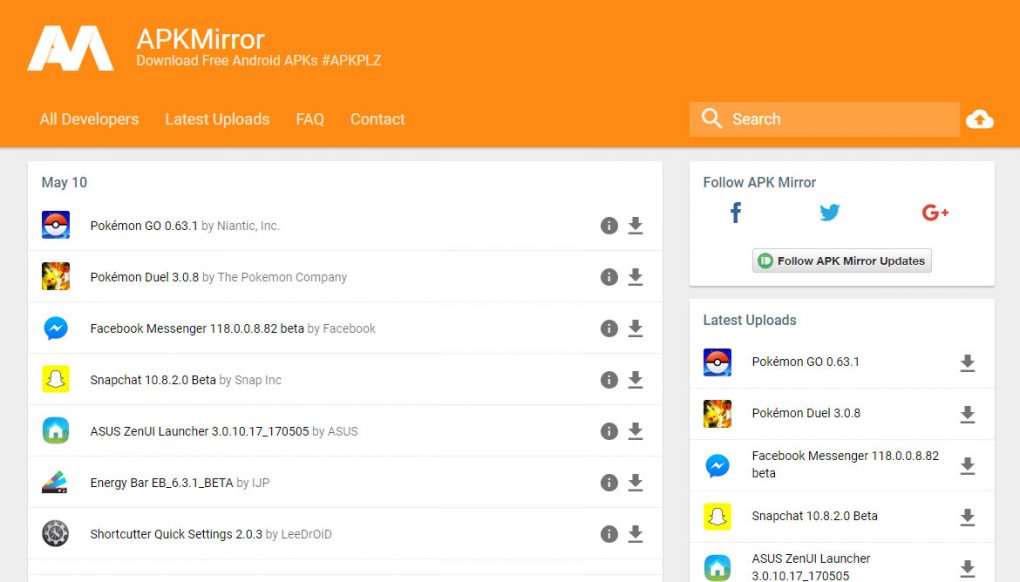Click inside the Search field
The image size is (1020, 582).
824,119
